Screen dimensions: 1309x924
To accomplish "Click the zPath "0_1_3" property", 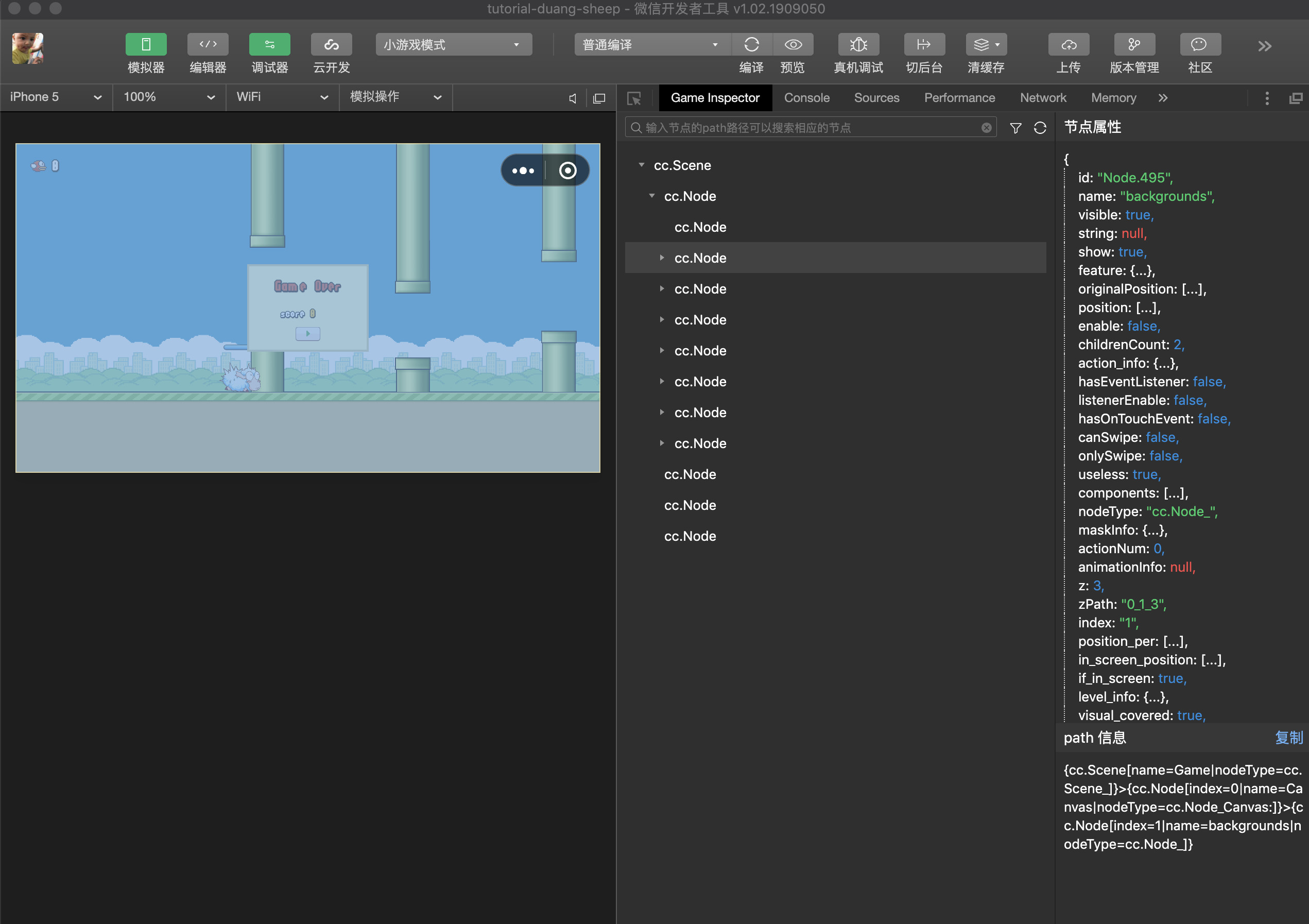I will click(1122, 604).
